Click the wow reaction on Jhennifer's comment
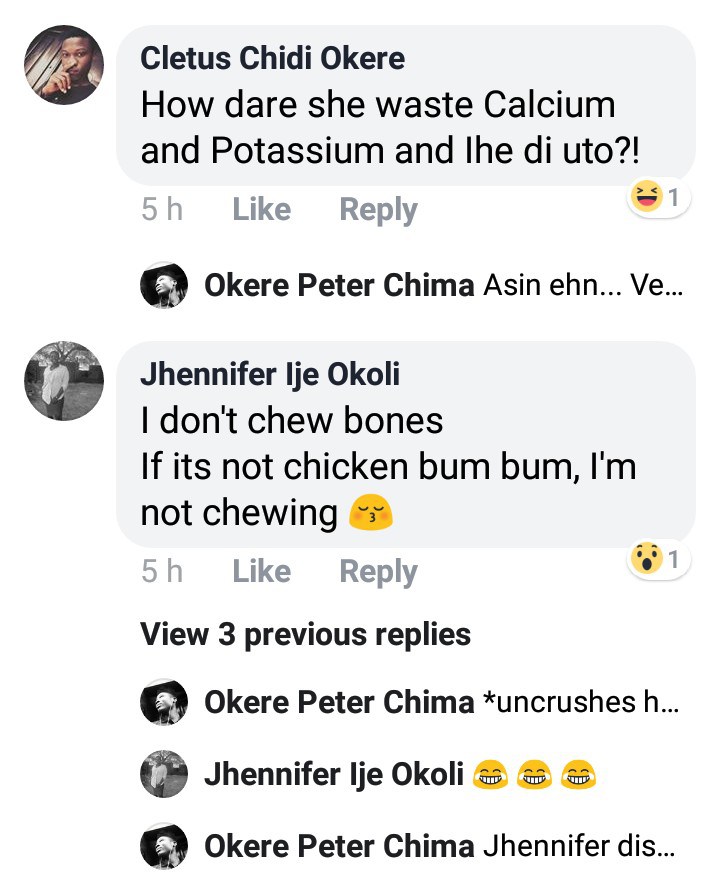The width and height of the screenshot is (715, 896). pos(658,560)
